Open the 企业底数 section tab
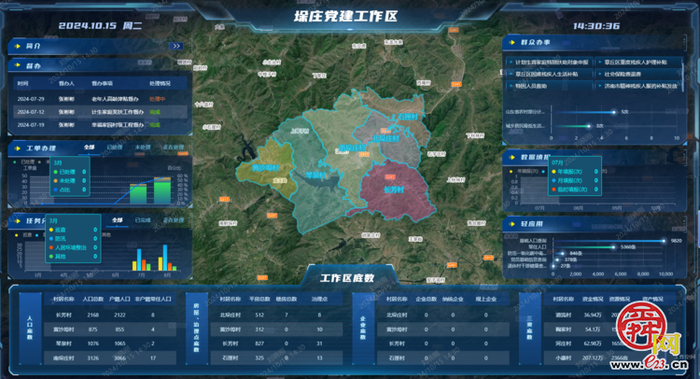The width and height of the screenshot is (700, 379). [x=363, y=328]
